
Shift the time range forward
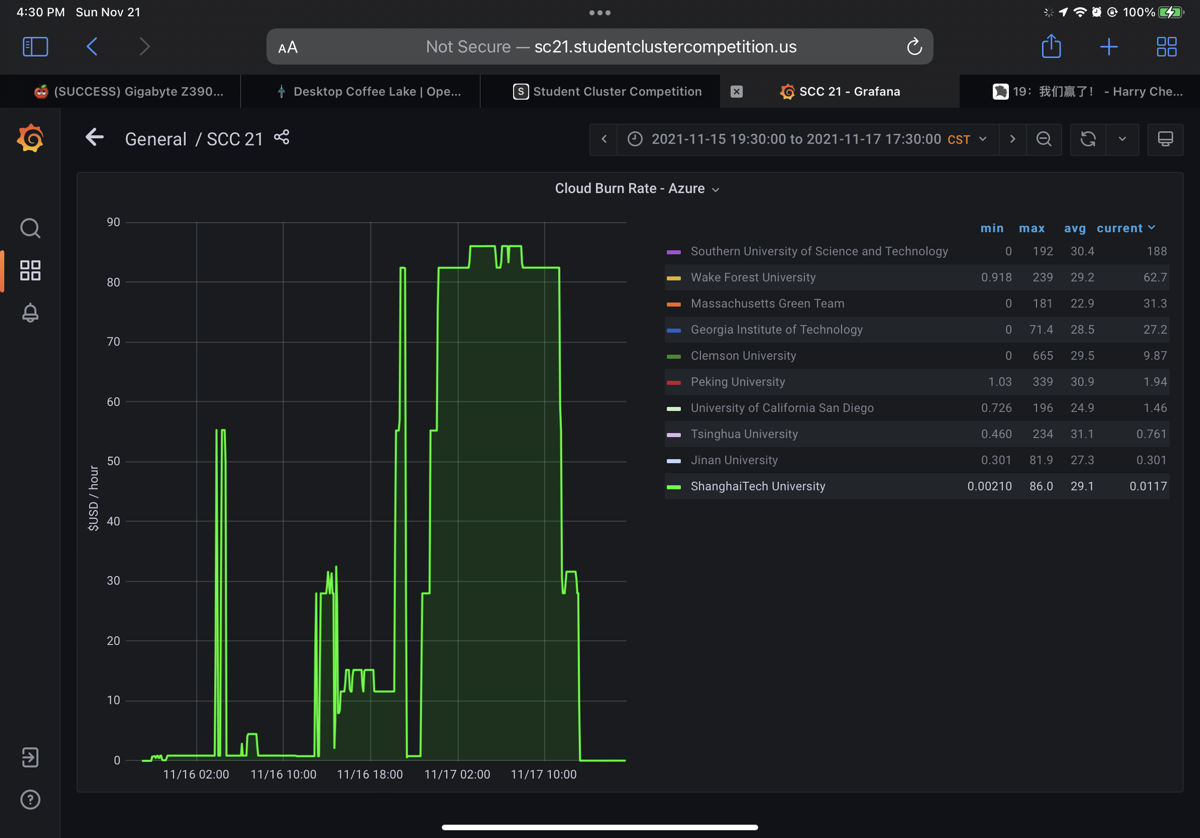(1012, 139)
